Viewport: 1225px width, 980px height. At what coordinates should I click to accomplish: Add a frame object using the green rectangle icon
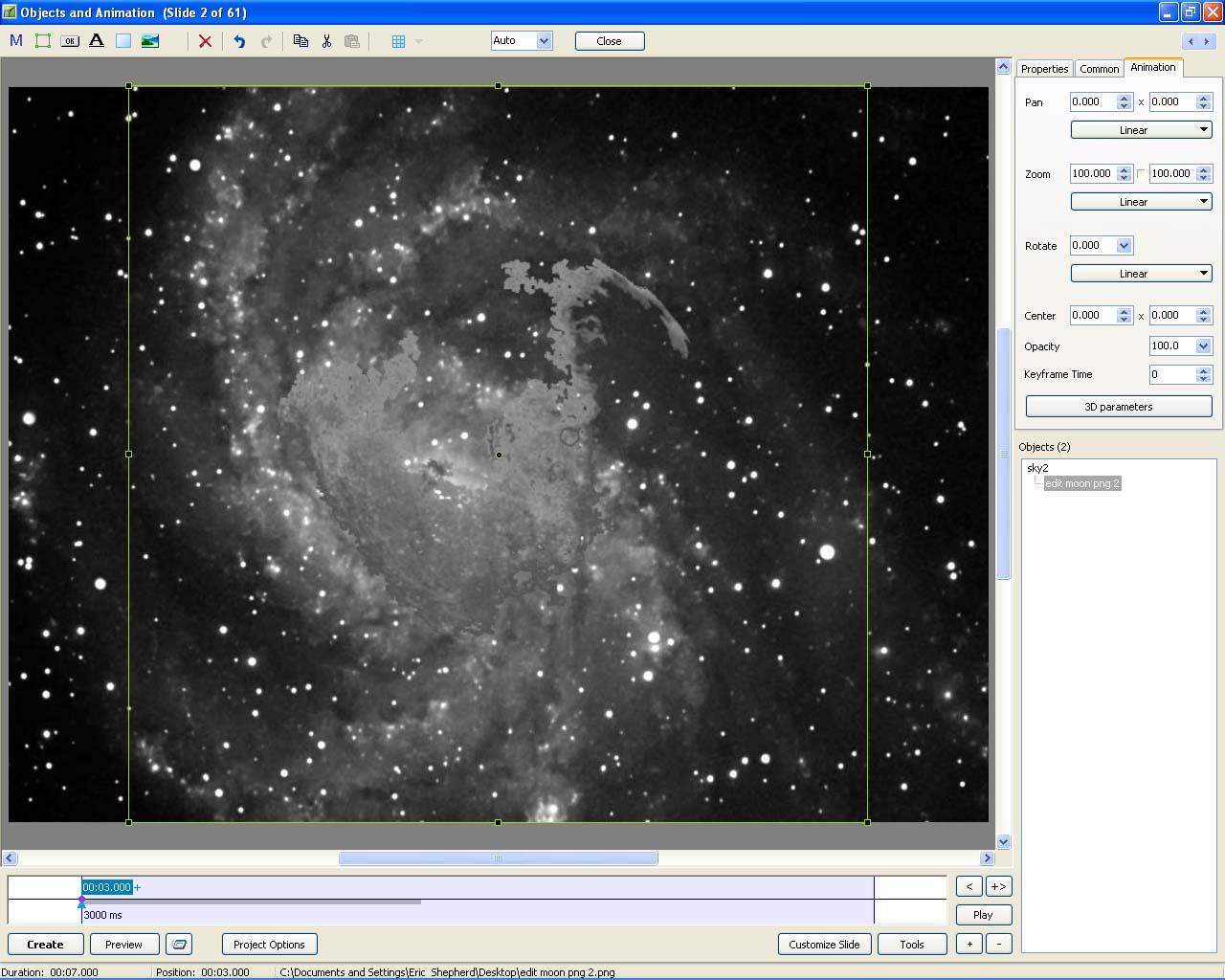coord(43,41)
